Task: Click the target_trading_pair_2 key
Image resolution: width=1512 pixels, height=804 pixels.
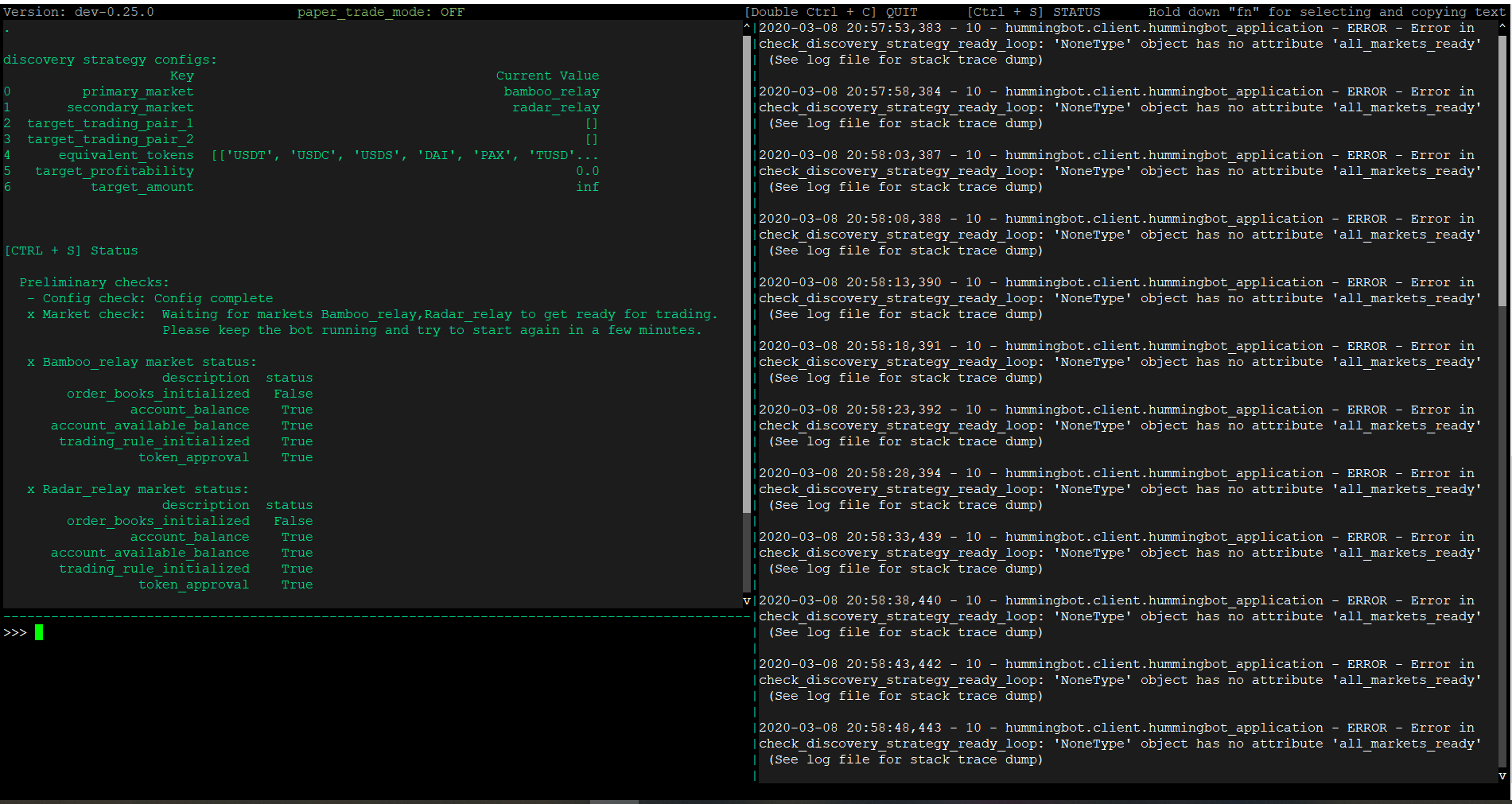Action: click(x=110, y=139)
